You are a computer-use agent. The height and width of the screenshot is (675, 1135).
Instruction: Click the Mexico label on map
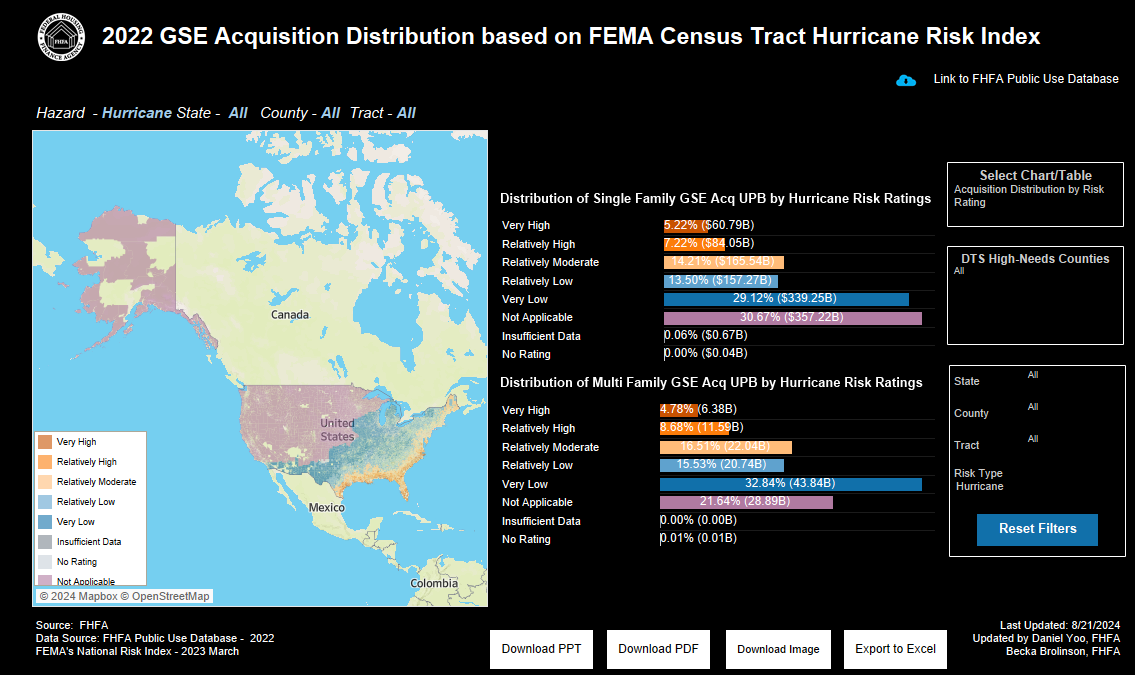pos(326,508)
